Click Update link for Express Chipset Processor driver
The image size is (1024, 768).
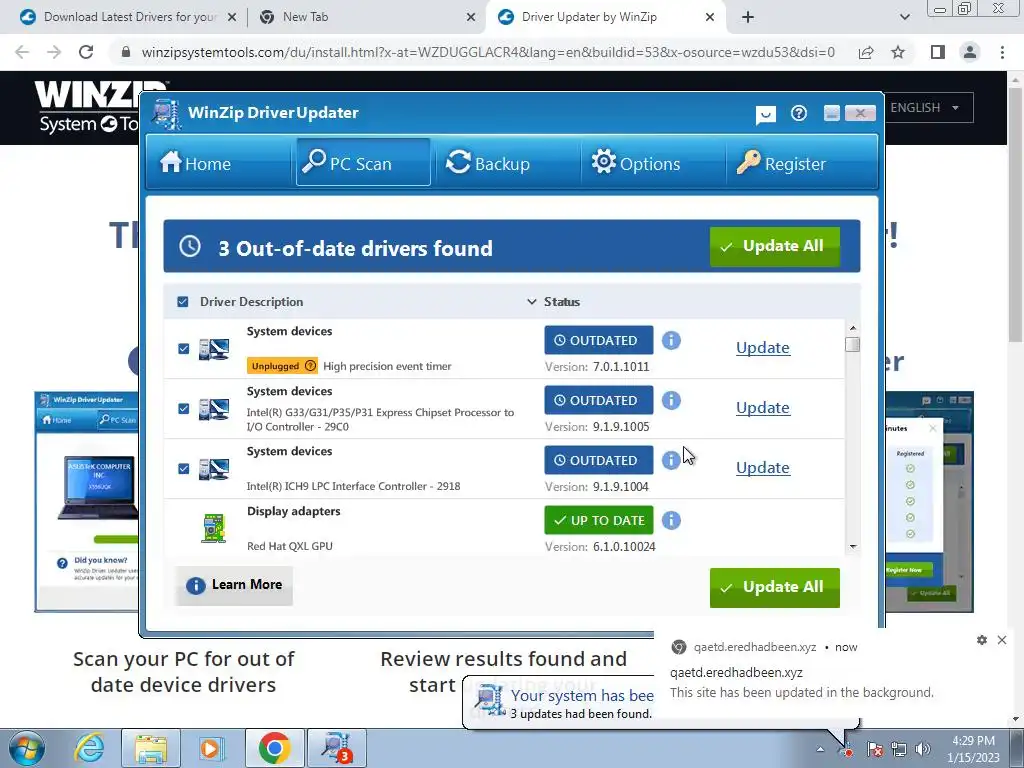coord(763,408)
